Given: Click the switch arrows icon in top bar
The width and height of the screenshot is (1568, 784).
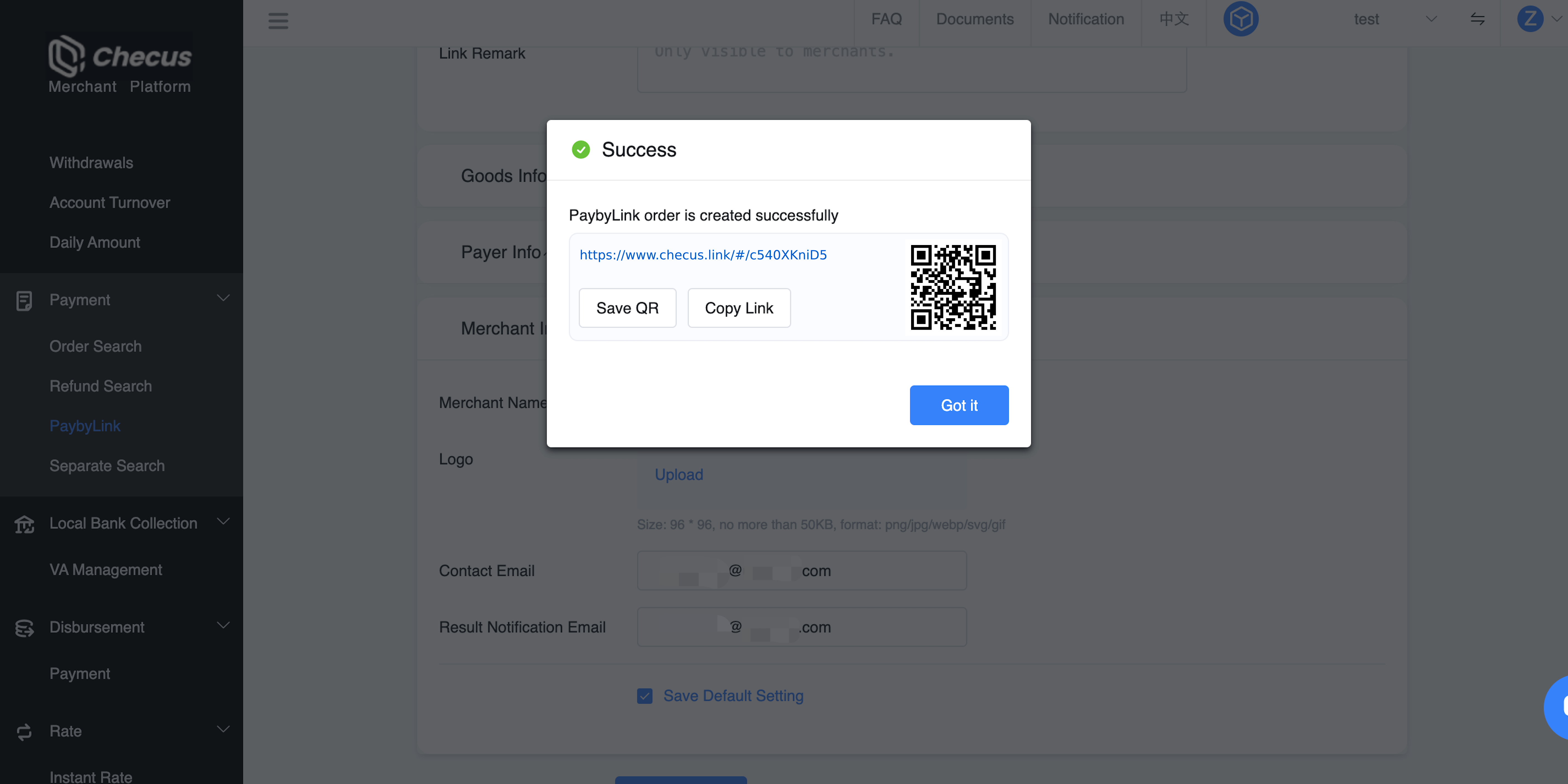Looking at the screenshot, I should coord(1477,19).
